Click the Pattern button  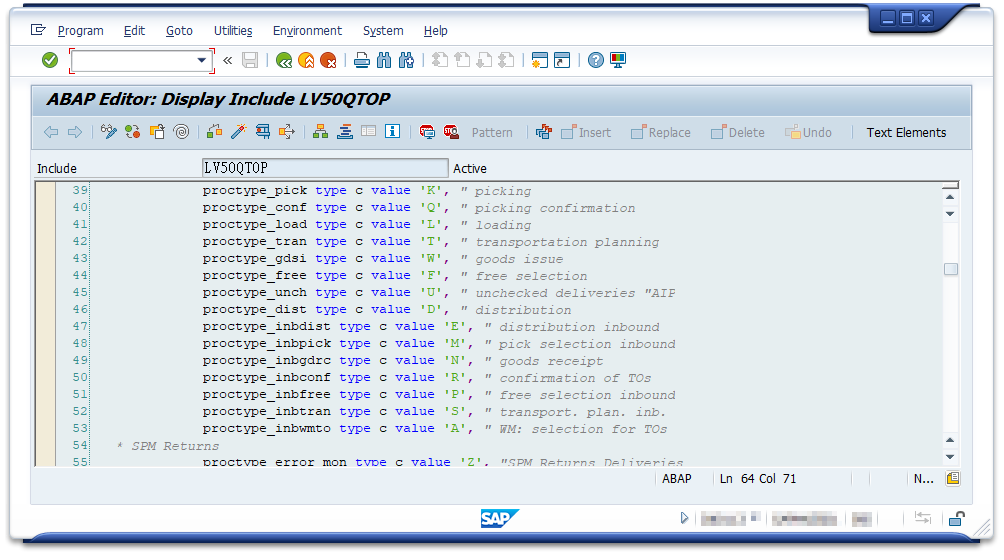click(492, 133)
